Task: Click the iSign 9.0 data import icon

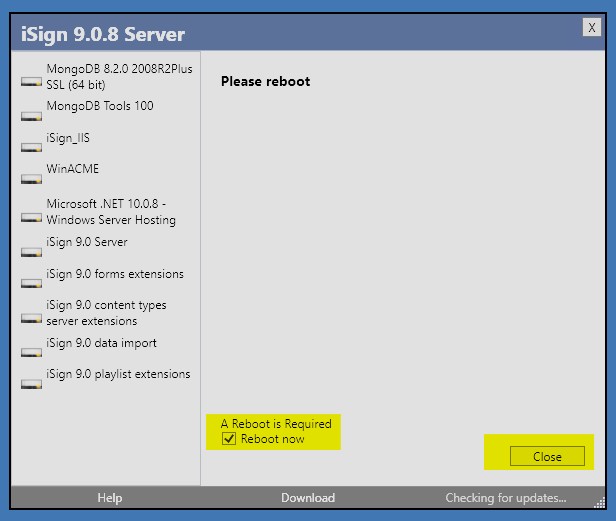Action: (31, 352)
